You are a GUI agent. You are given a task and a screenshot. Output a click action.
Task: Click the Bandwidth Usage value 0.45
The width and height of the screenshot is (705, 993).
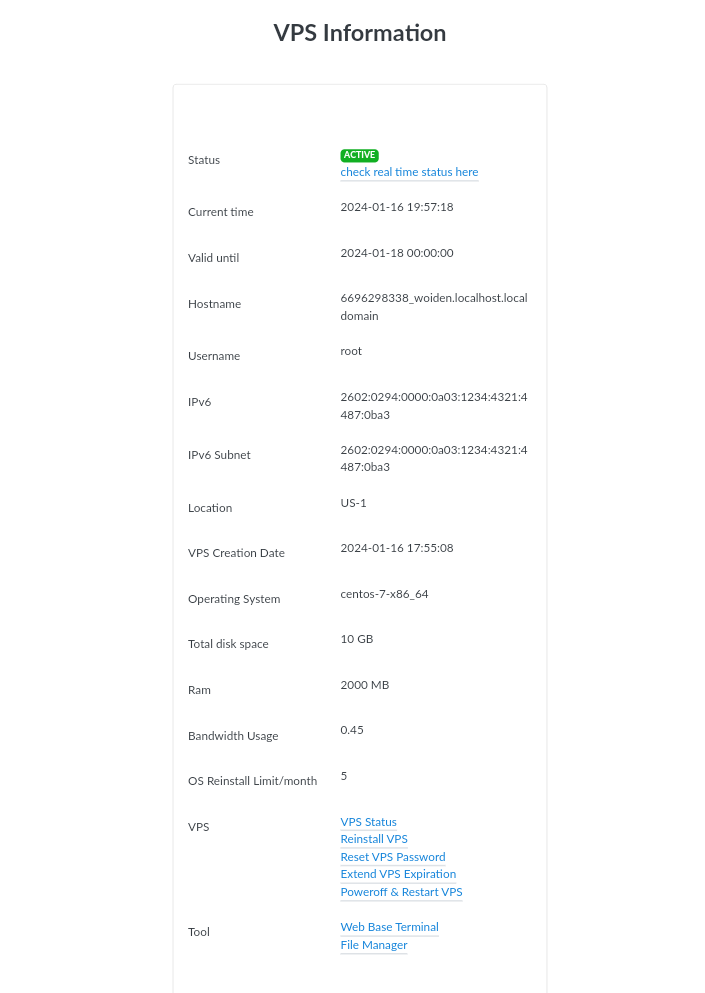[x=352, y=730]
